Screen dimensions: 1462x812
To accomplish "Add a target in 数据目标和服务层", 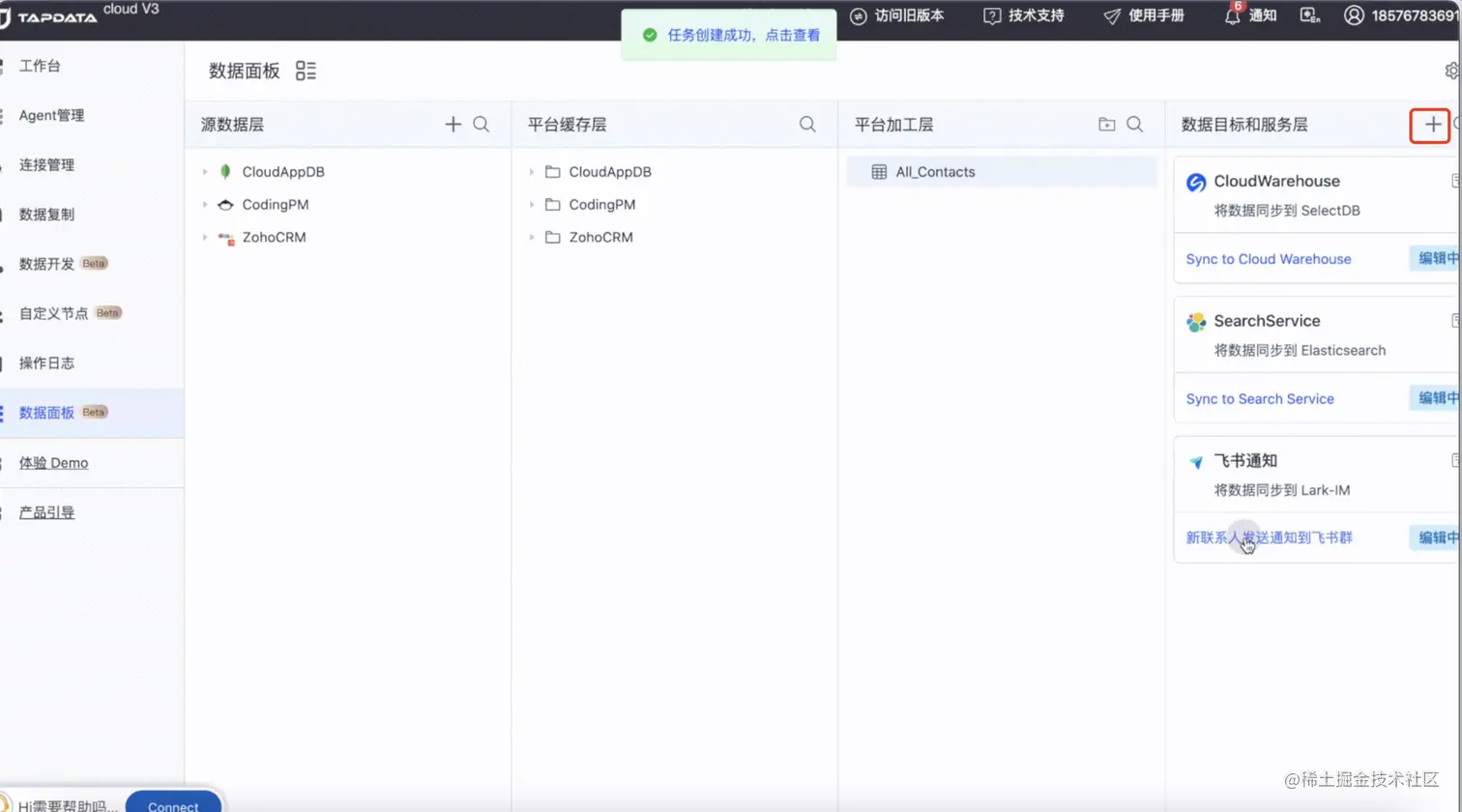I will click(x=1433, y=124).
